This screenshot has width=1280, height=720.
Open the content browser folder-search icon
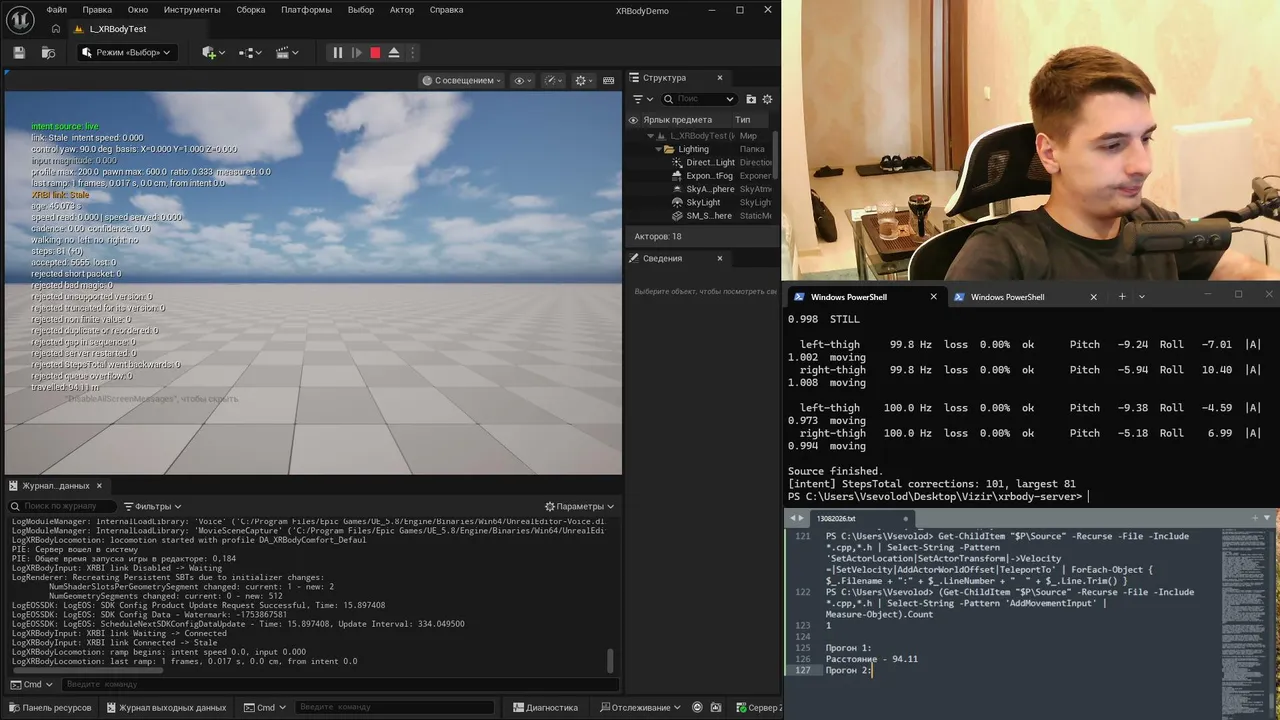pos(48,52)
